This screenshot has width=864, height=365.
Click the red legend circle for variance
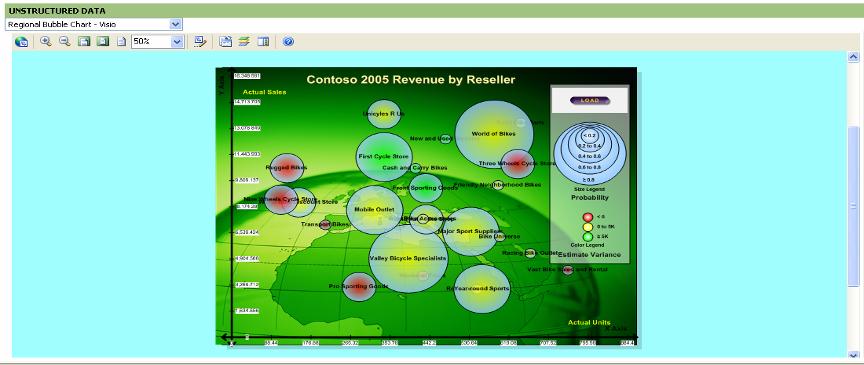tap(588, 217)
